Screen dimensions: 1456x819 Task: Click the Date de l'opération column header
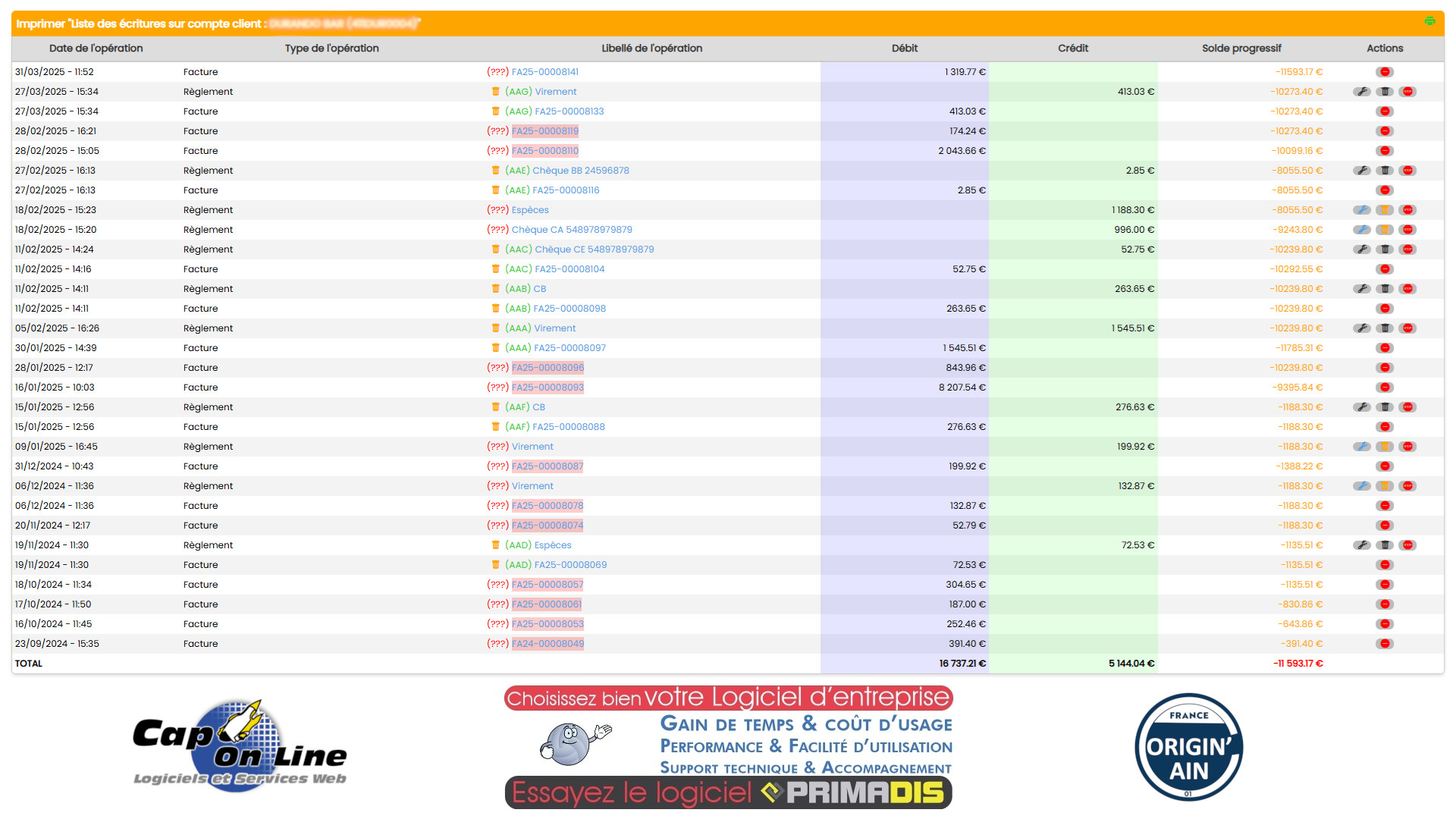pyautogui.click(x=96, y=48)
